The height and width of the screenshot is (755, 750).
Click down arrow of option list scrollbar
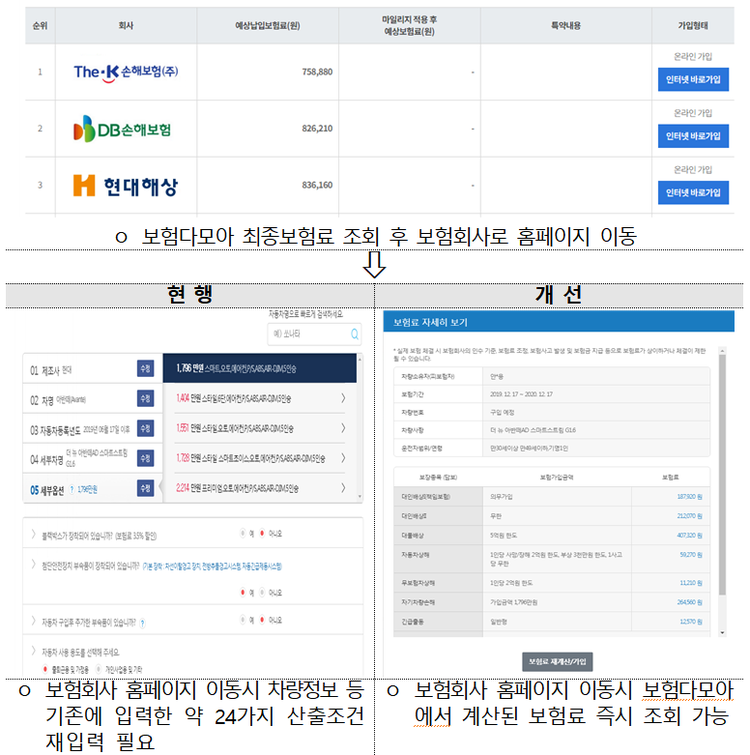(x=360, y=496)
